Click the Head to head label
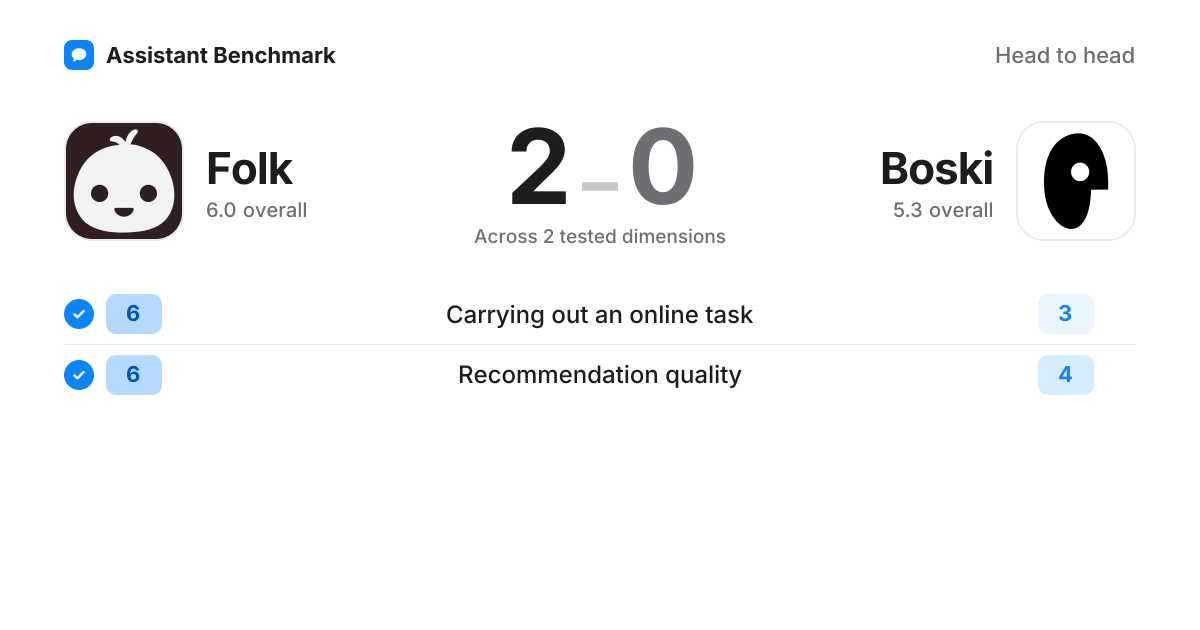The image size is (1200, 630). pos(1065,55)
